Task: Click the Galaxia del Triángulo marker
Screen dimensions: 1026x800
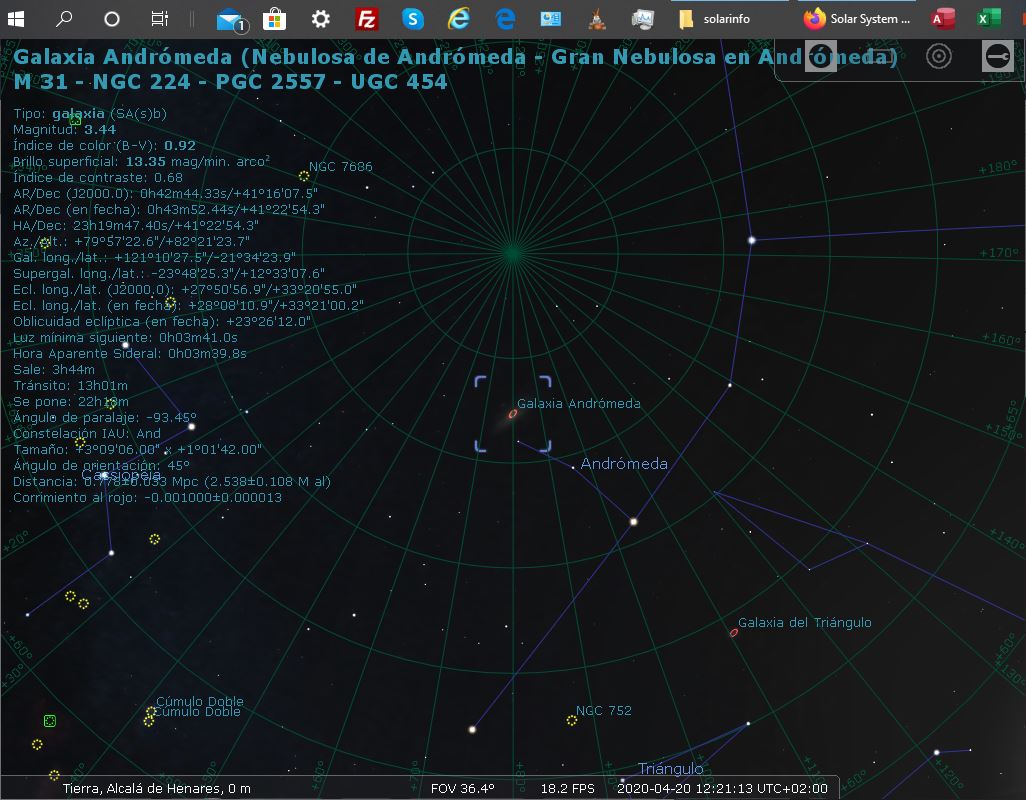Action: [x=734, y=633]
